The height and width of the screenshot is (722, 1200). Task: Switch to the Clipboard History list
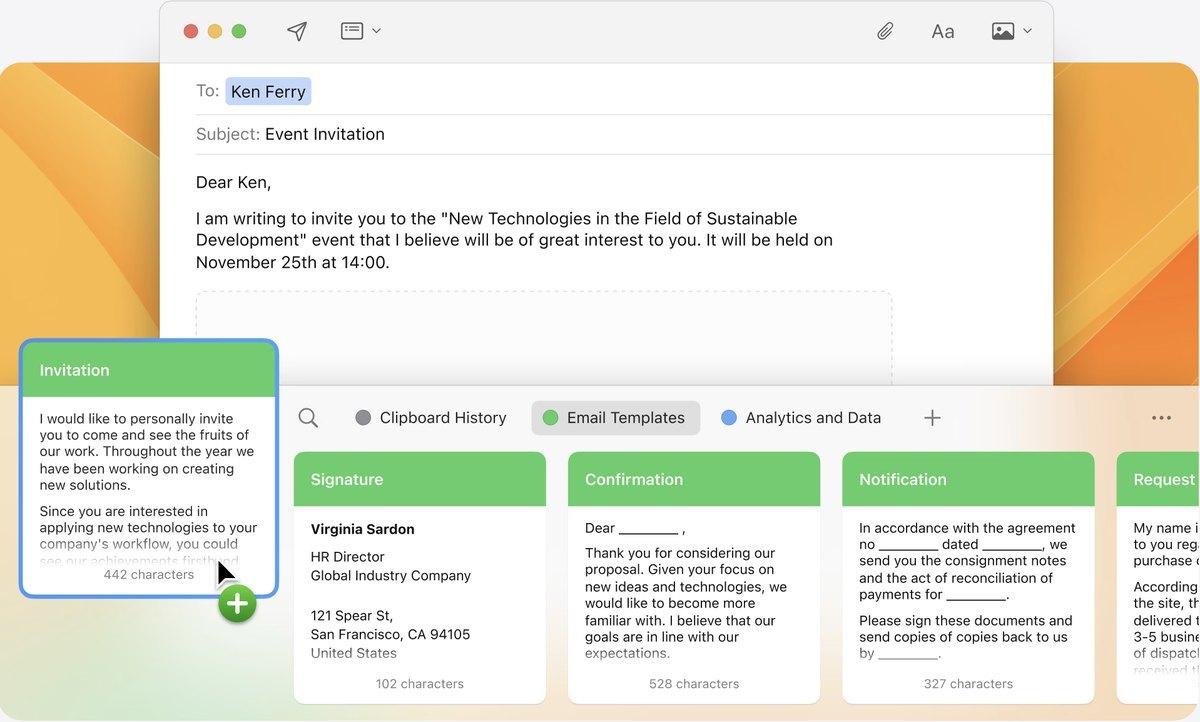pos(443,417)
